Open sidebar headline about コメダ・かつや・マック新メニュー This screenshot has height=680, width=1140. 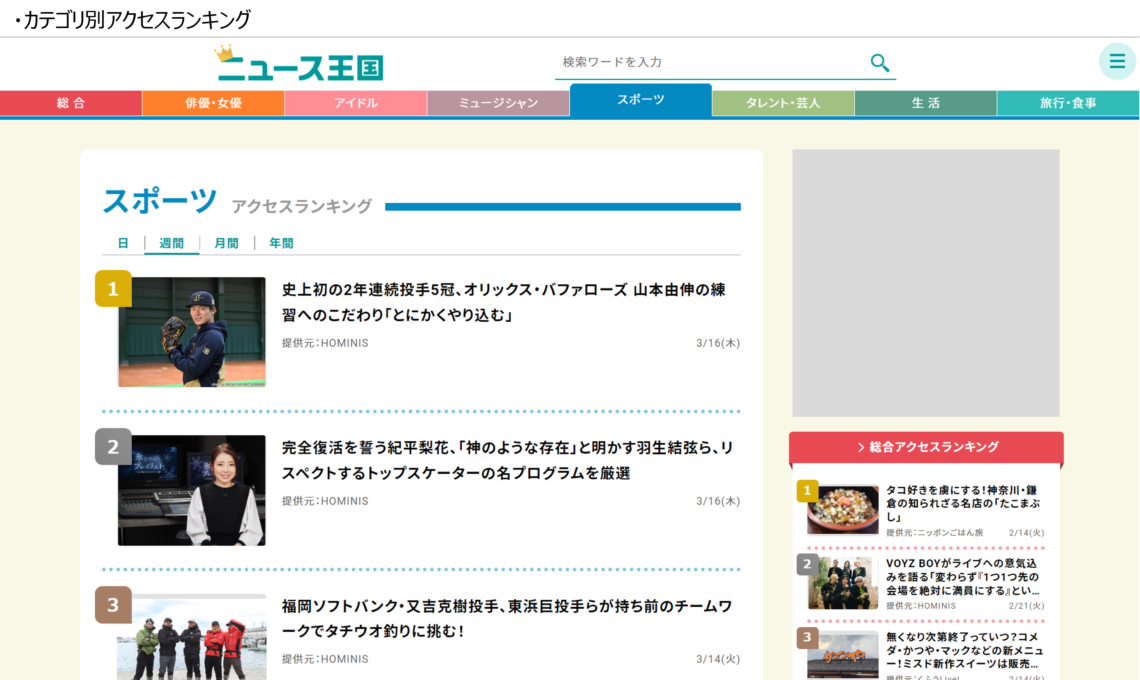(964, 650)
